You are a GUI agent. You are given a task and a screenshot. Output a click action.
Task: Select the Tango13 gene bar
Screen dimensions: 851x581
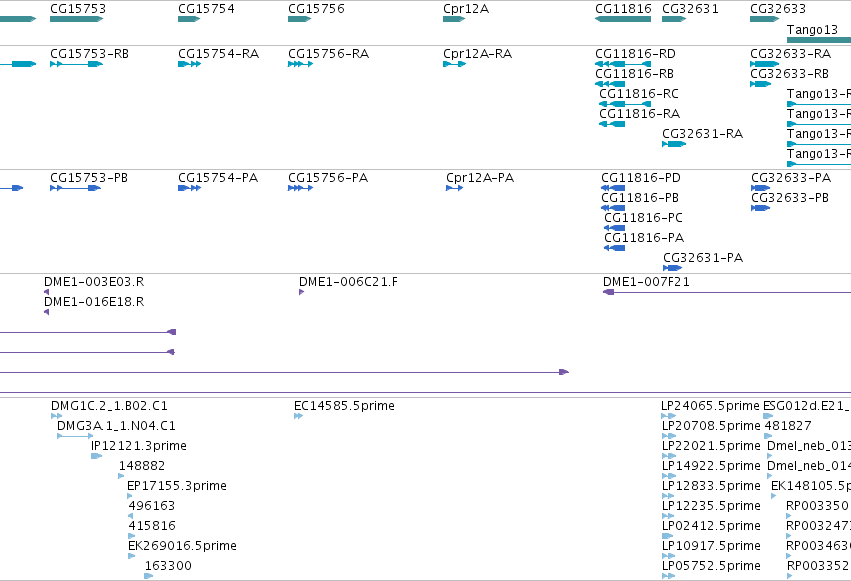819,40
